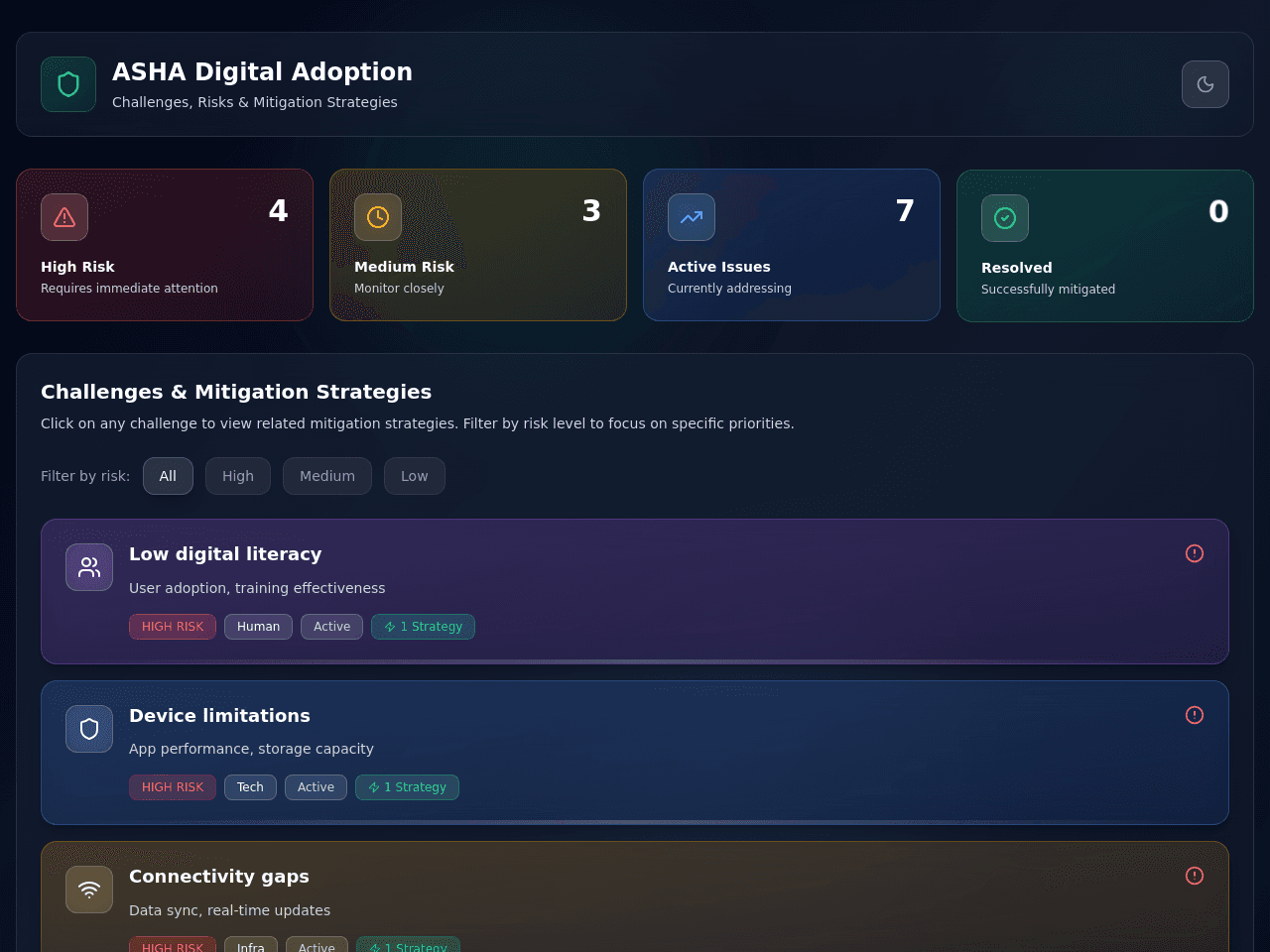Click the ASHA Digital Adoption title
The image size is (1270, 952).
tap(262, 71)
